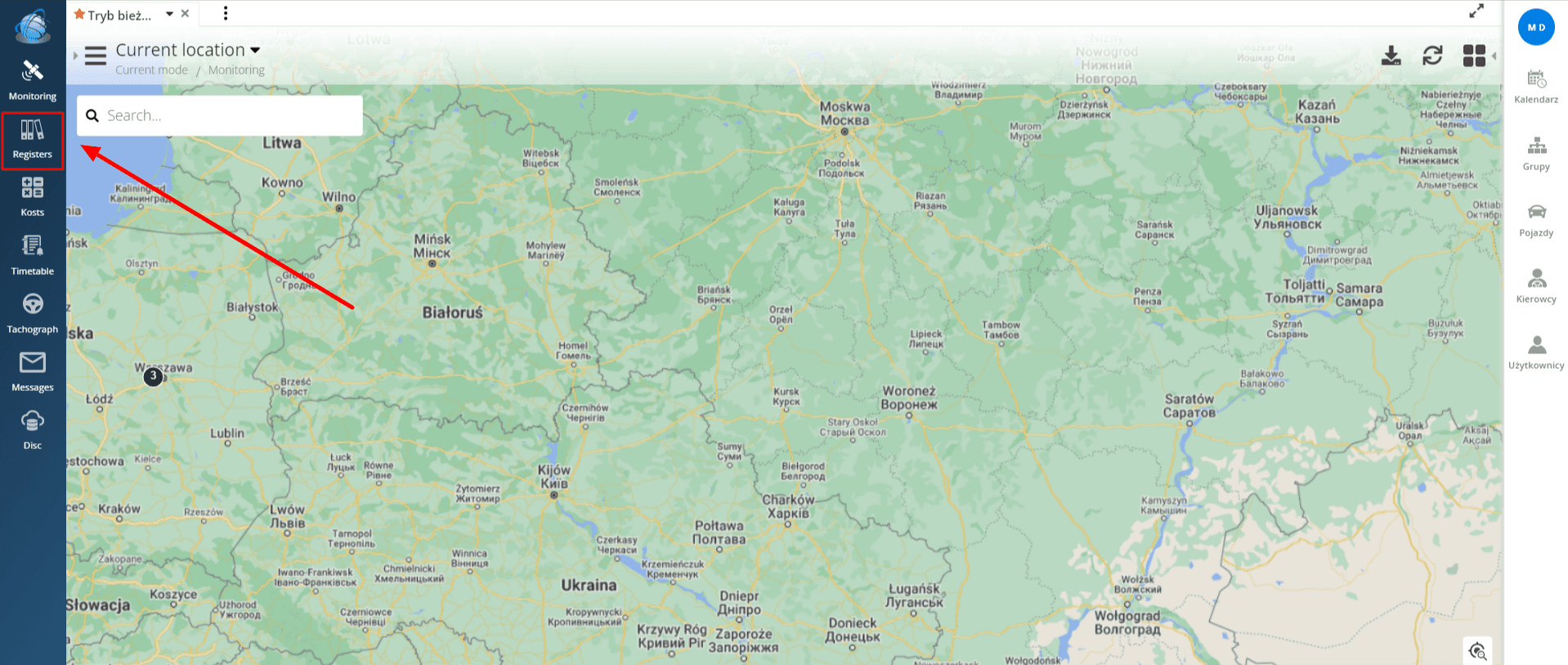This screenshot has width=1568, height=665.
Task: Open the Messages module
Action: [x=33, y=372]
